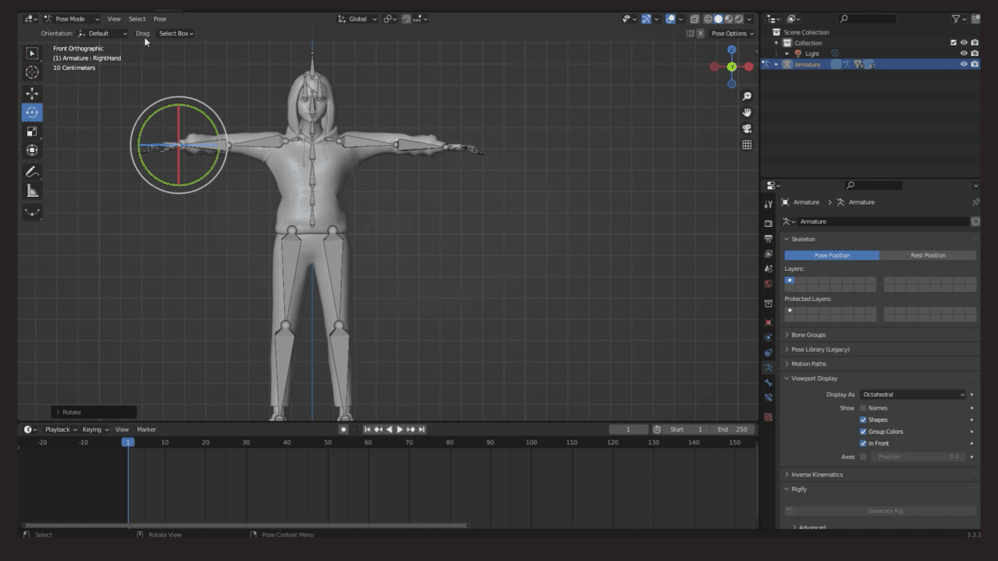Uncheck the Collection exclude checkbox
Image resolution: width=998 pixels, height=561 pixels.
(x=953, y=43)
